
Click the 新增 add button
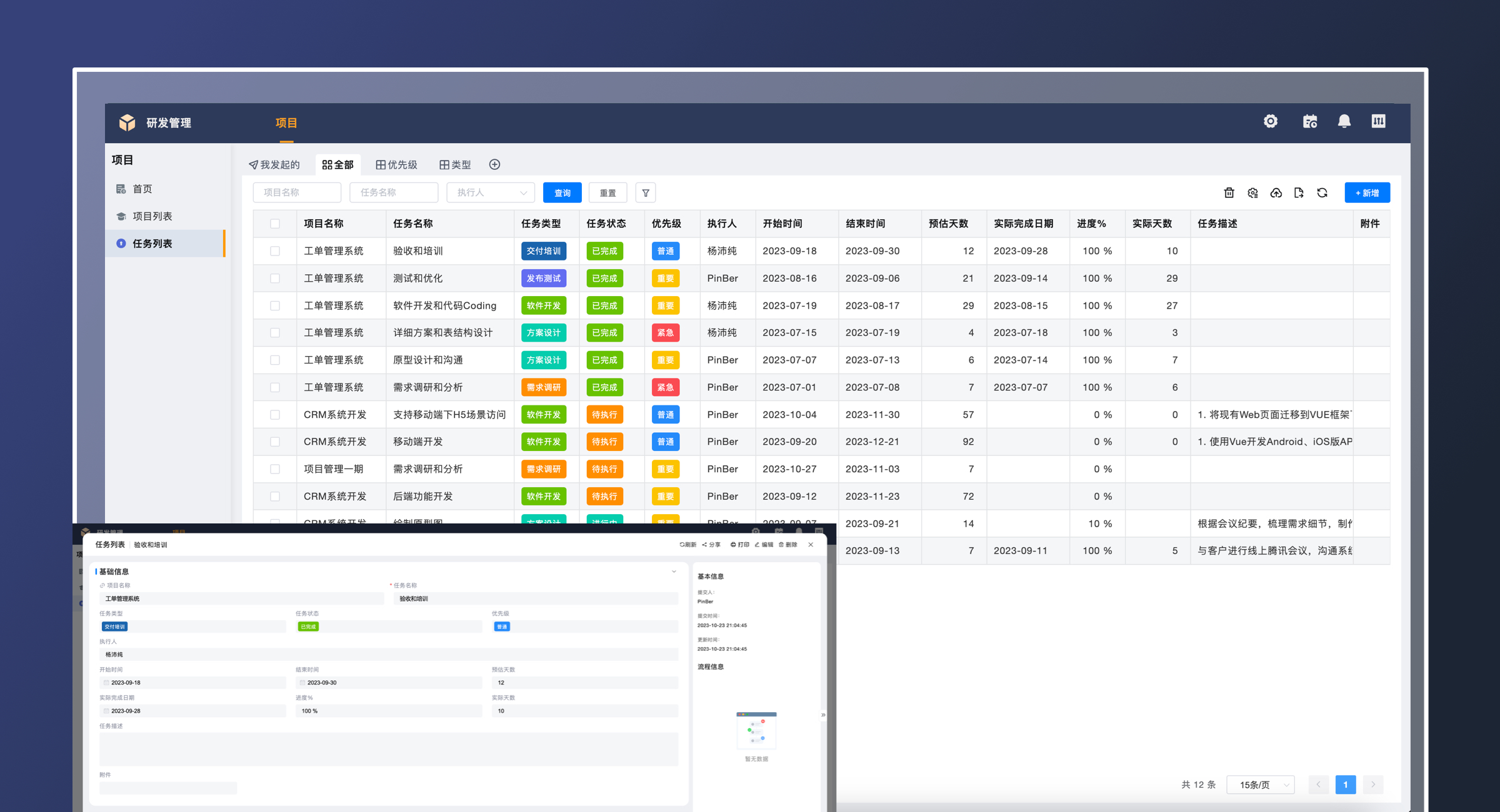pyautogui.click(x=1367, y=193)
